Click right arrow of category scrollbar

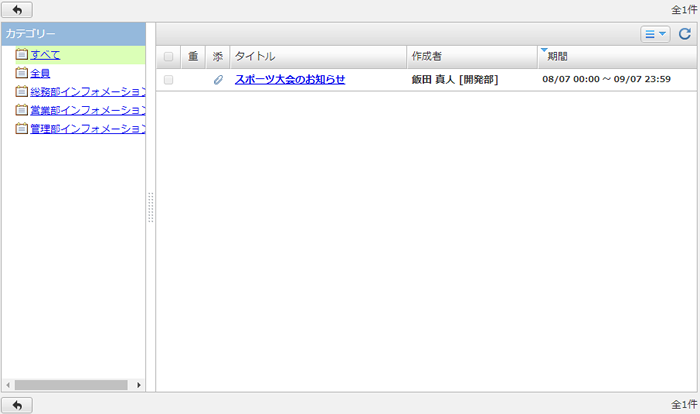pos(139,385)
